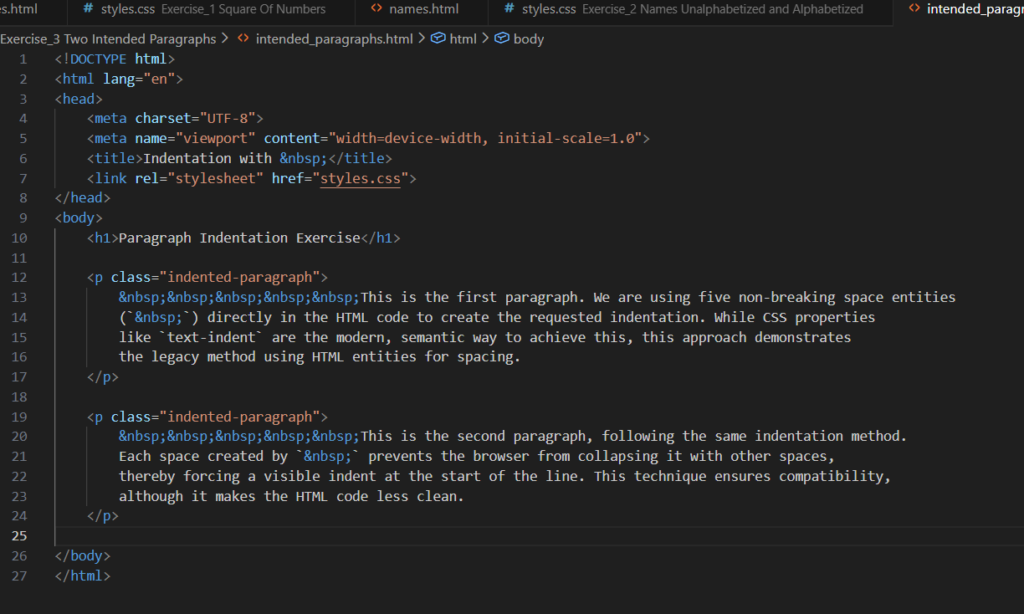Screen dimensions: 1024x614
Task: Expand the html breadcrumb dropdown
Action: [463, 39]
